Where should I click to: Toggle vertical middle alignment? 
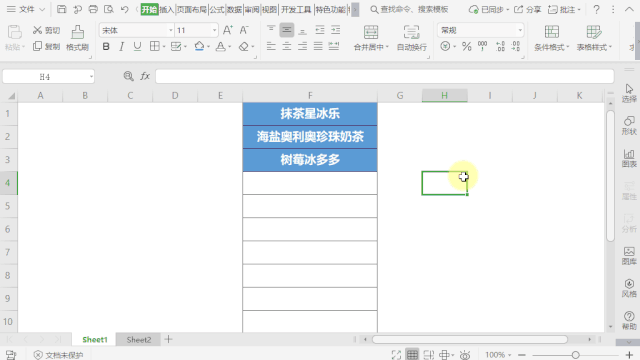click(x=287, y=30)
